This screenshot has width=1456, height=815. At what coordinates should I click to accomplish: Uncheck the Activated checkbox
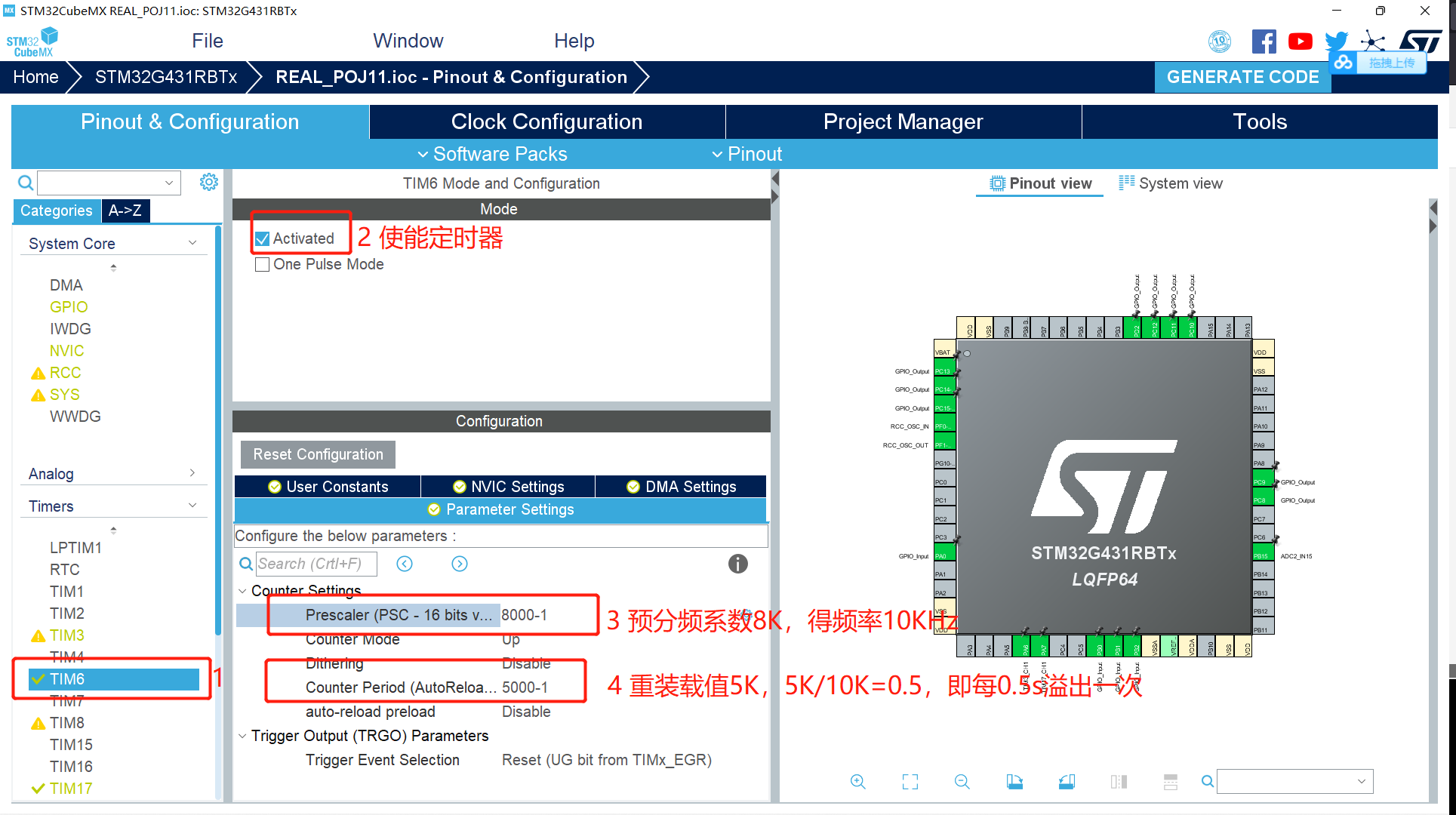(x=263, y=238)
